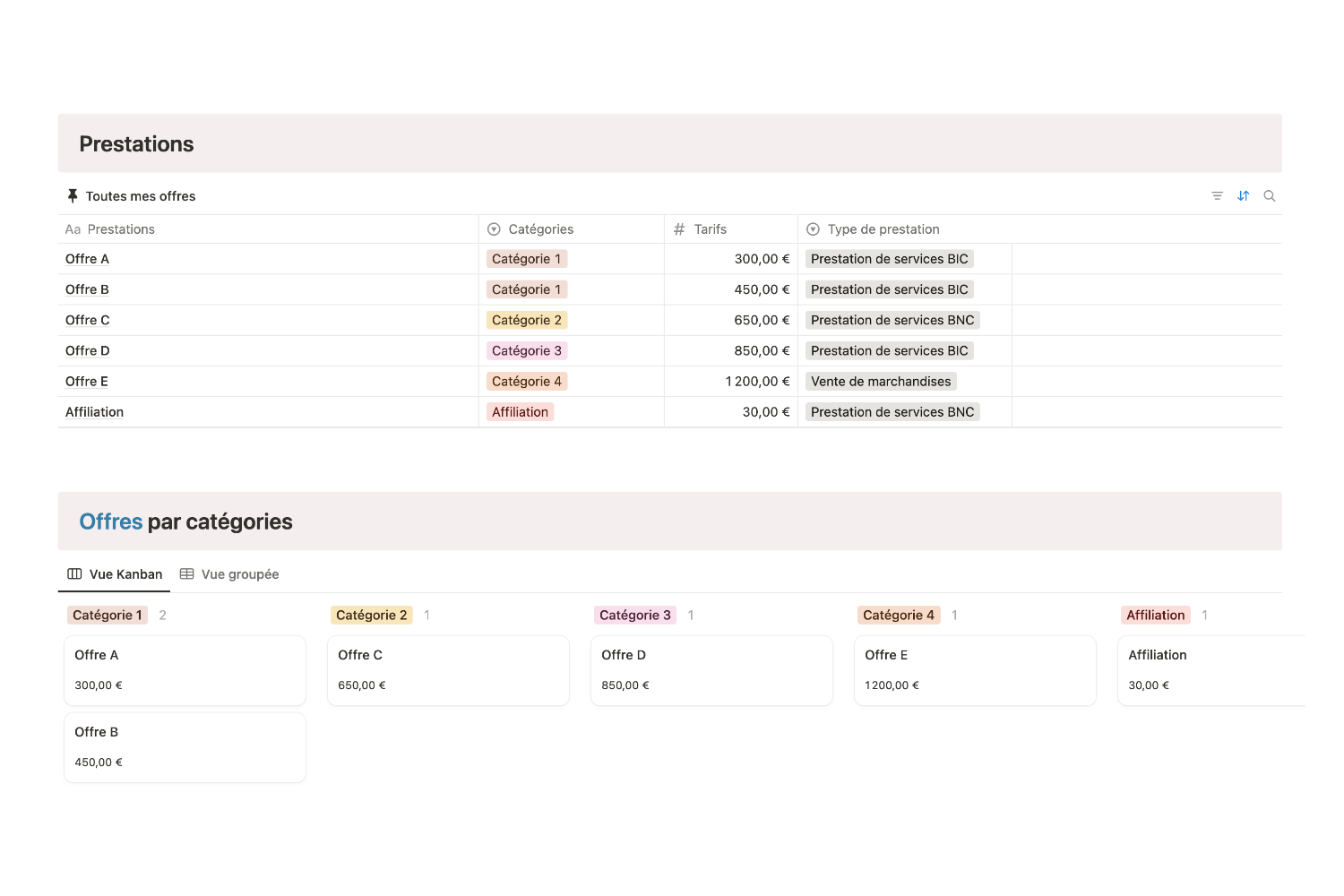Click Prestation de services BIC tag for Offre D
1344x896 pixels.
[x=890, y=350]
